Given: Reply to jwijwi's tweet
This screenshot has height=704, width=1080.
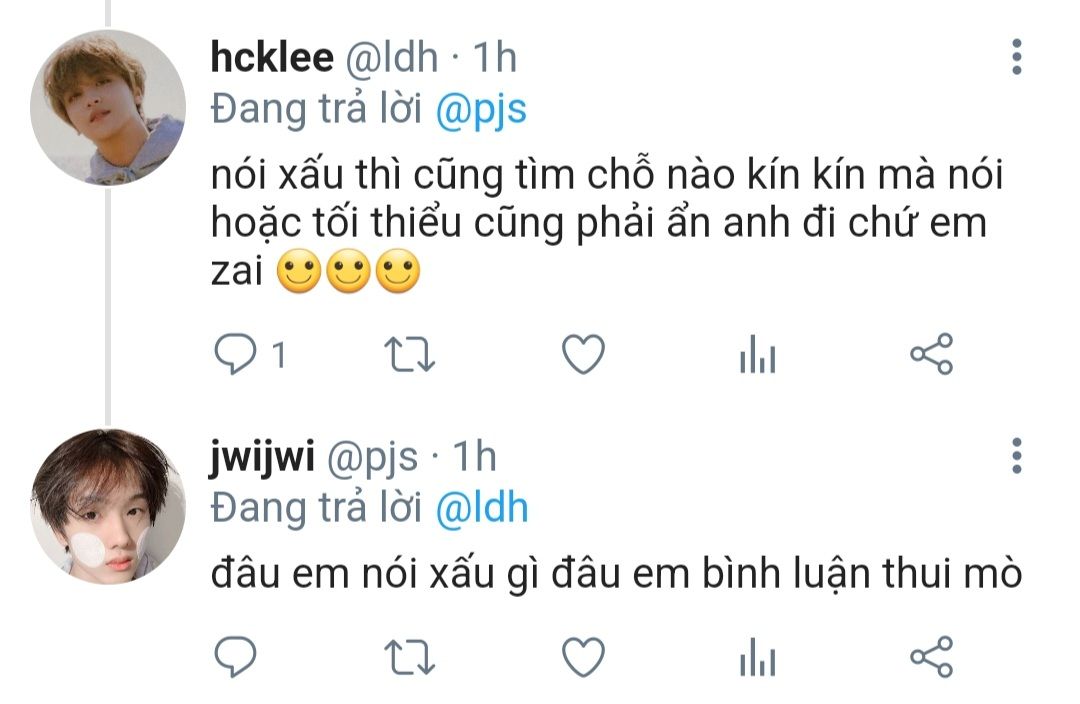Looking at the screenshot, I should [236, 656].
